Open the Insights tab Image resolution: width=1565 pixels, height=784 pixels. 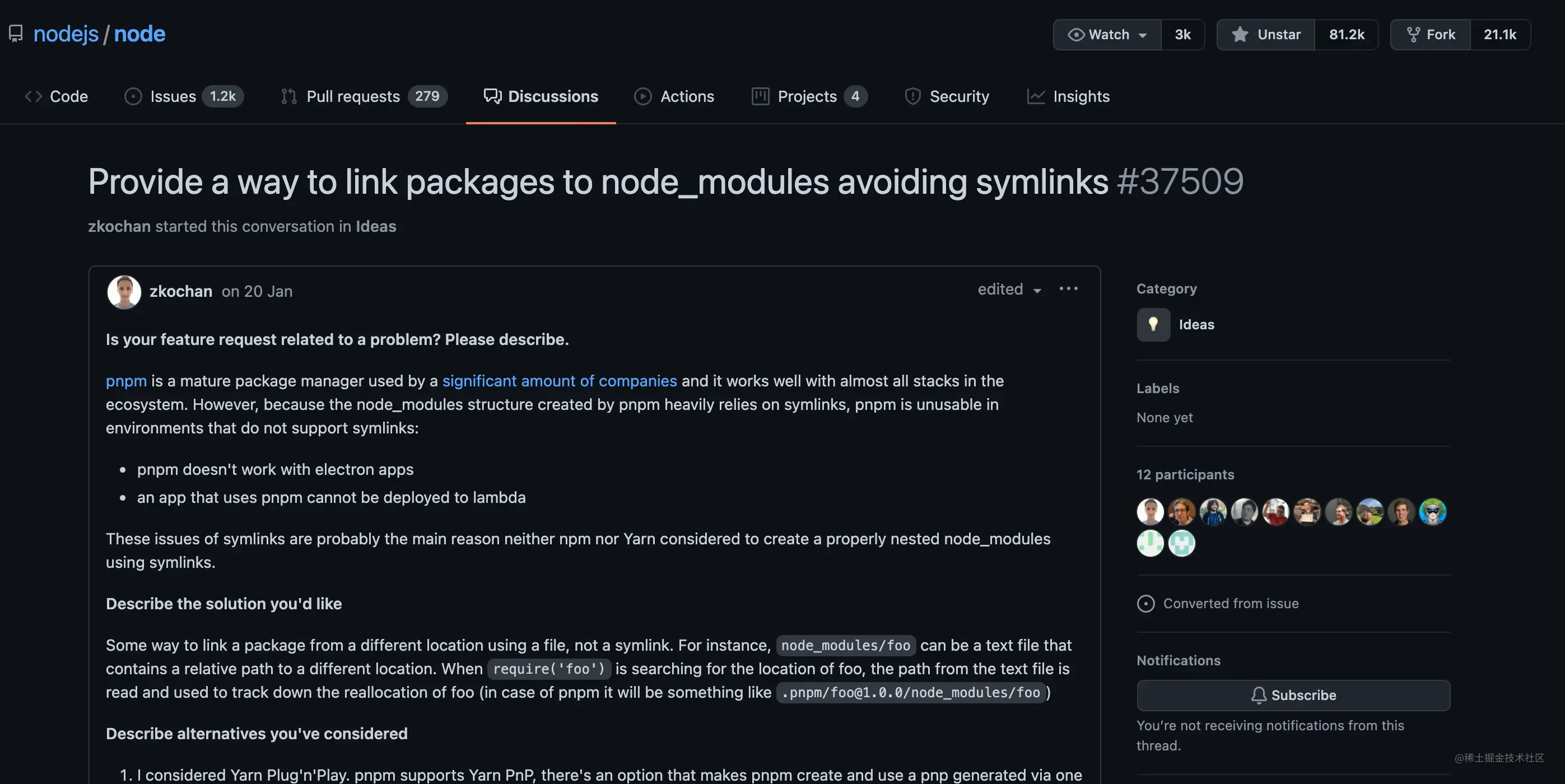tap(1068, 96)
